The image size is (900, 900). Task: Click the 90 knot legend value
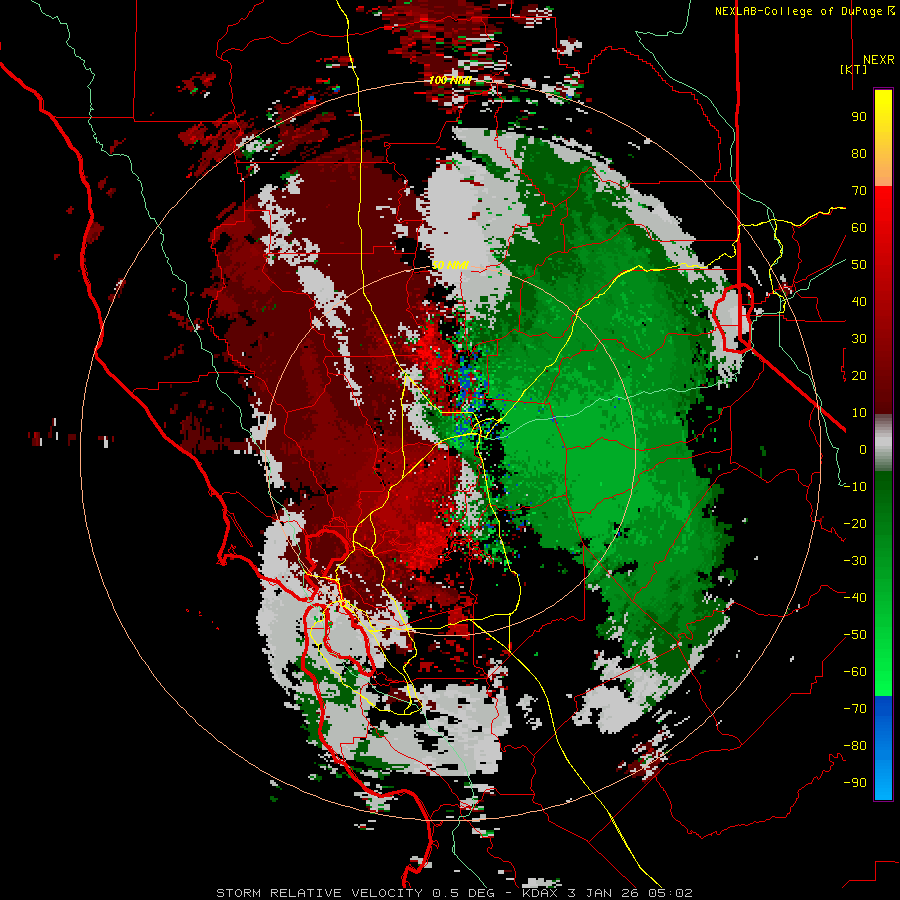pyautogui.click(x=859, y=117)
